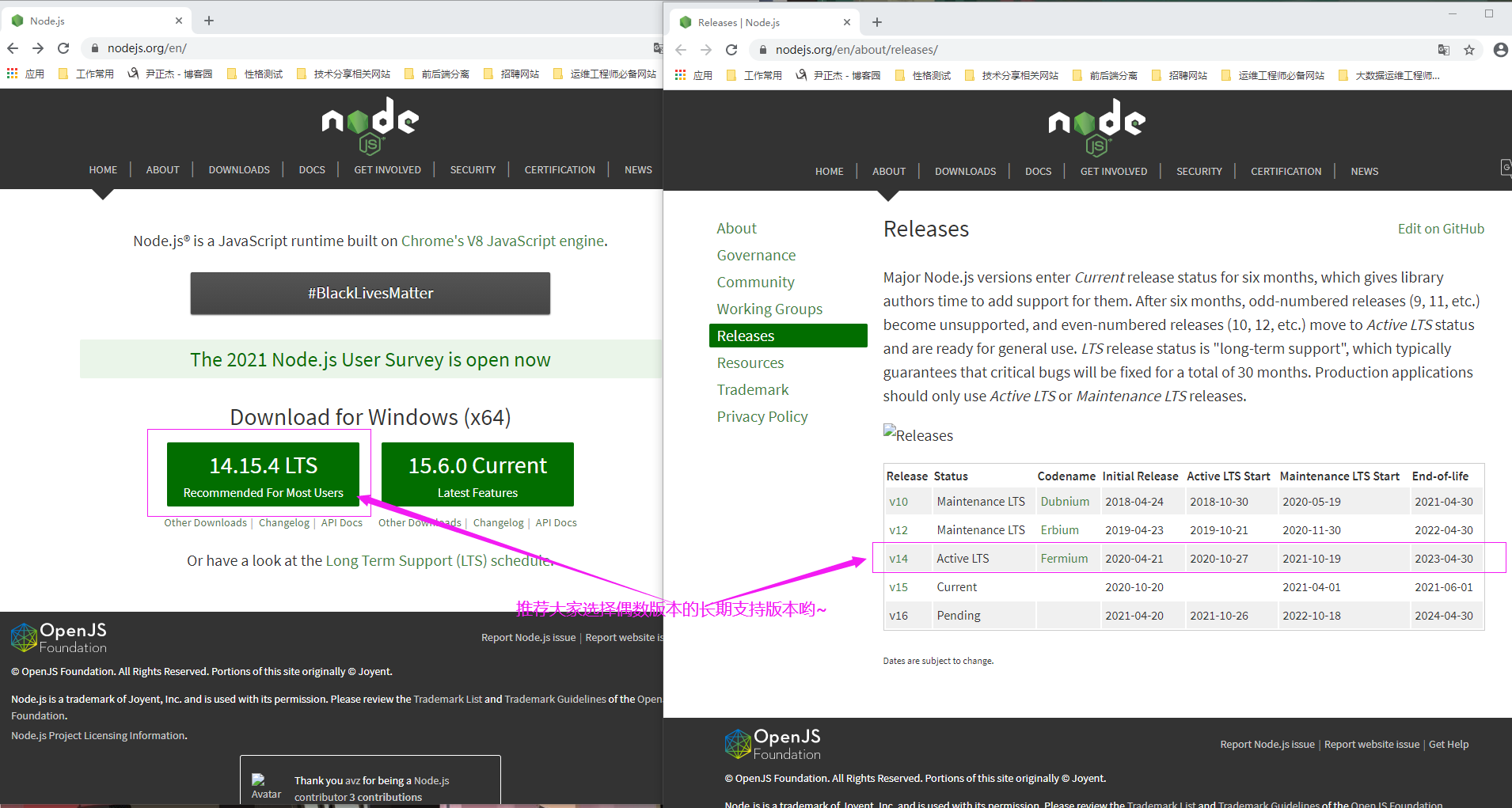Image resolution: width=1512 pixels, height=808 pixels.
Task: Go back in the left Node.js window
Action: [13, 48]
